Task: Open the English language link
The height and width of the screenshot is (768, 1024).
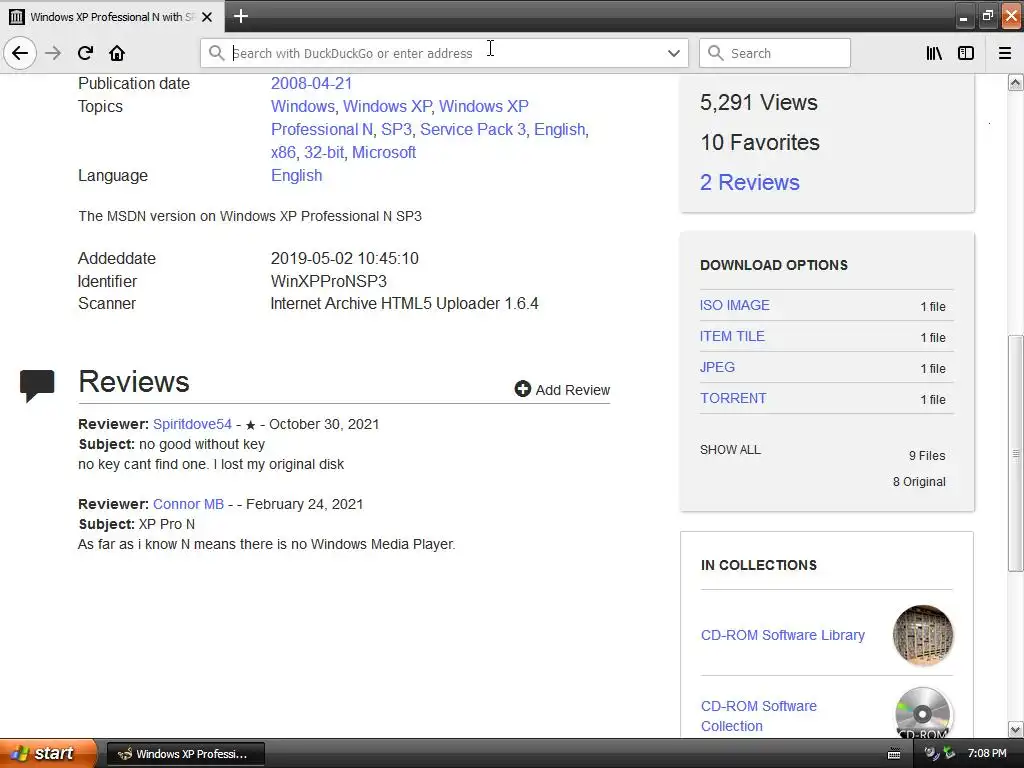Action: point(296,175)
